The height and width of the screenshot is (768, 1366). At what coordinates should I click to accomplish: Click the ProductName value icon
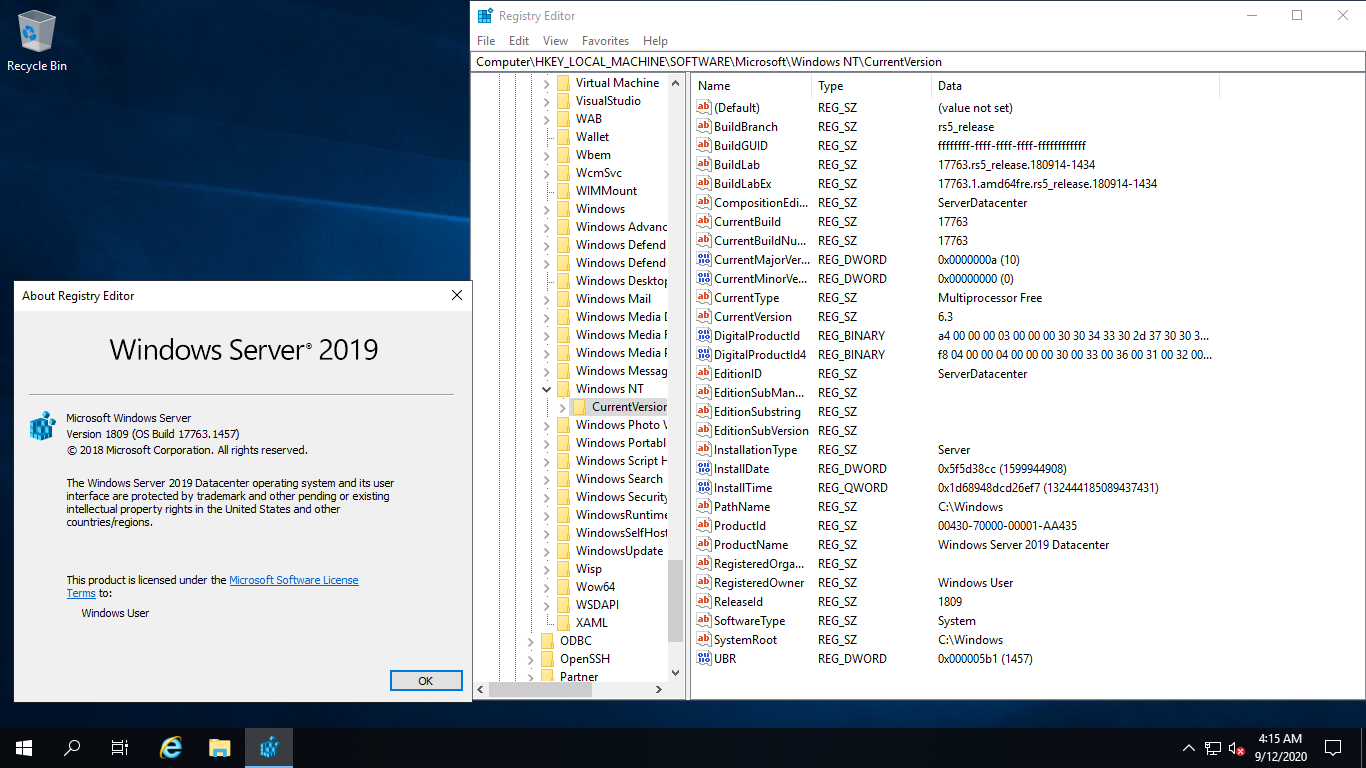click(x=704, y=545)
